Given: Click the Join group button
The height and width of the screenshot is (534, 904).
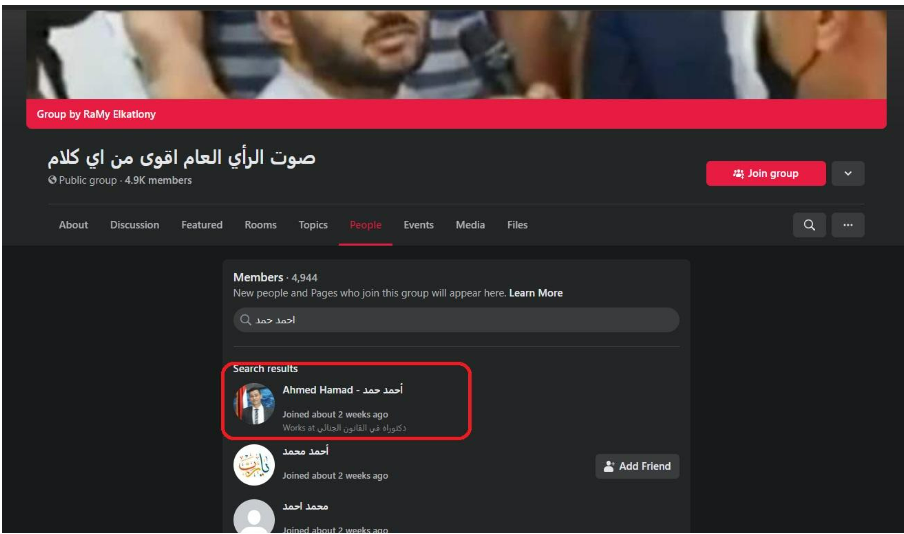Looking at the screenshot, I should tap(766, 174).
